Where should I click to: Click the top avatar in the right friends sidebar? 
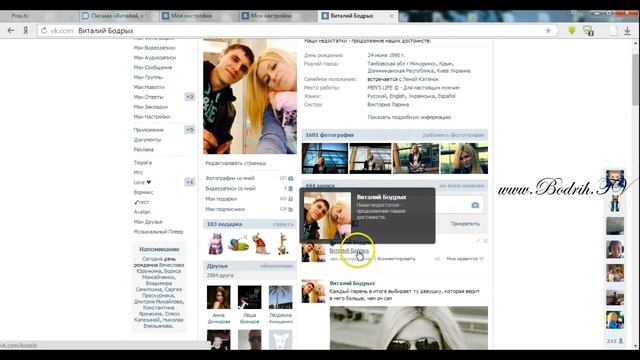click(x=615, y=179)
